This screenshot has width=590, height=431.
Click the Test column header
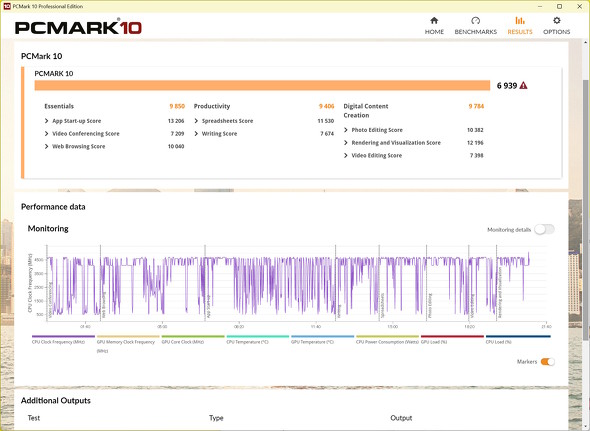tap(33, 418)
